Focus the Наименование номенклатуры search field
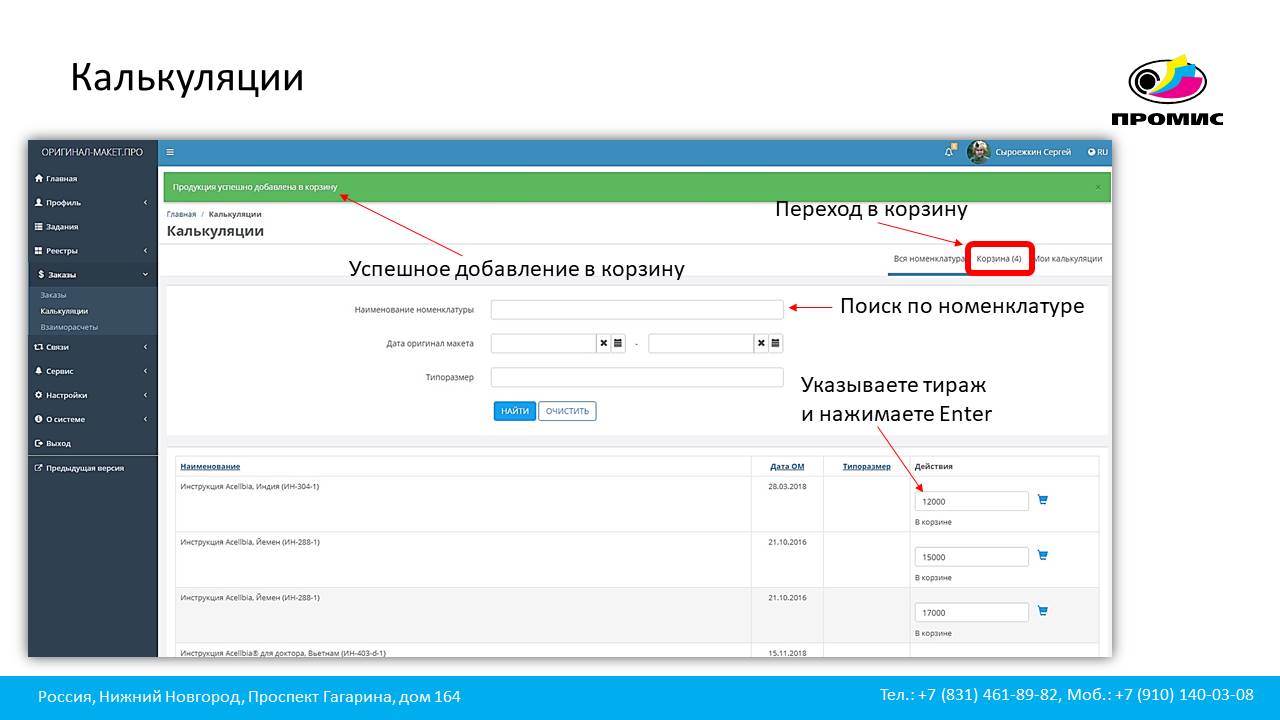 tap(637, 310)
